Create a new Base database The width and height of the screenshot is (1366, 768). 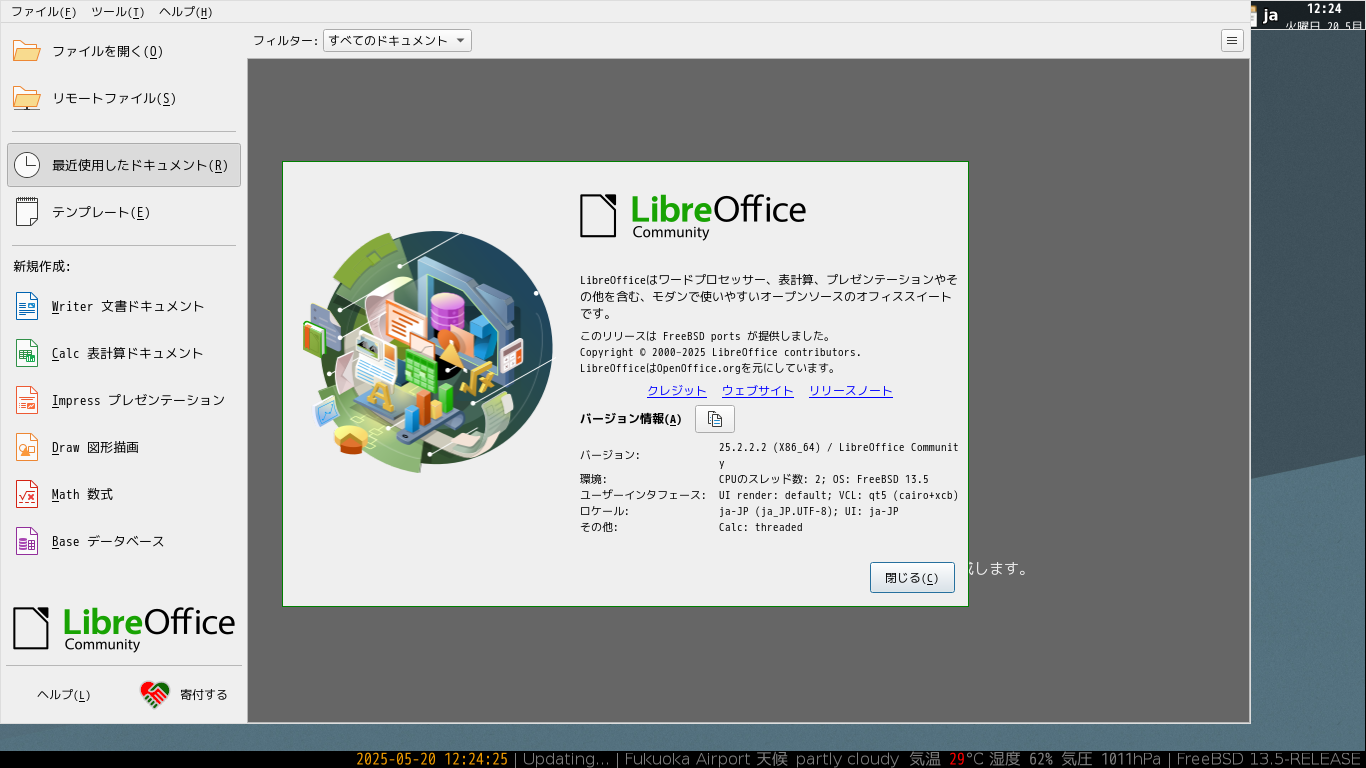[x=124, y=541]
